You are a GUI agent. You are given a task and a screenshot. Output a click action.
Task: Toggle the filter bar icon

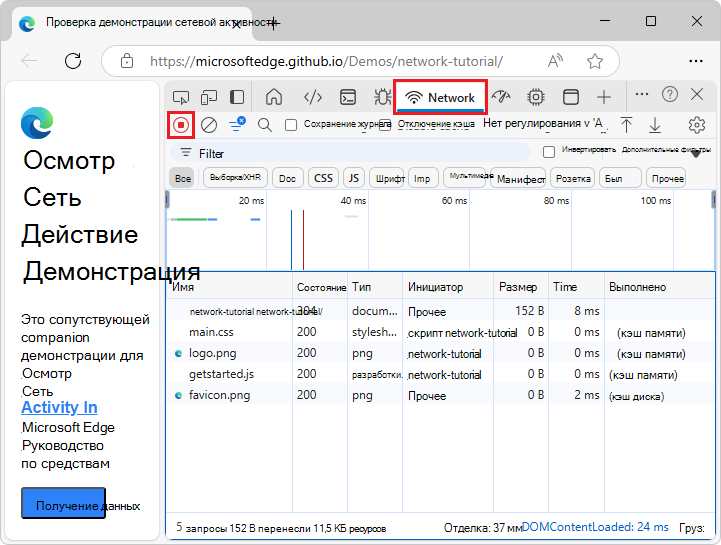click(x=237, y=124)
